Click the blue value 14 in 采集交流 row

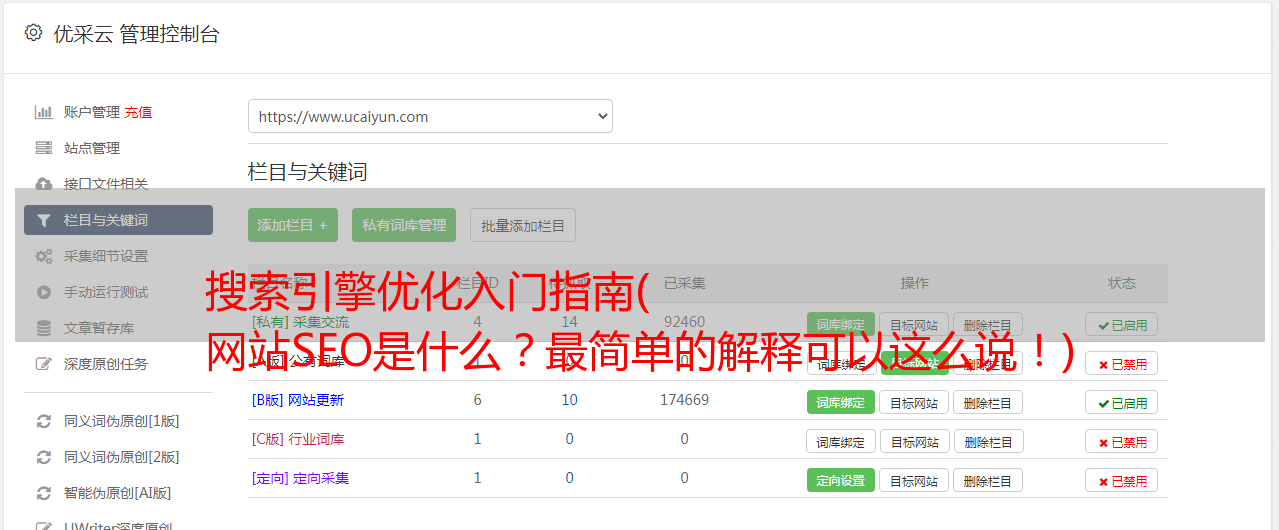[x=569, y=322]
